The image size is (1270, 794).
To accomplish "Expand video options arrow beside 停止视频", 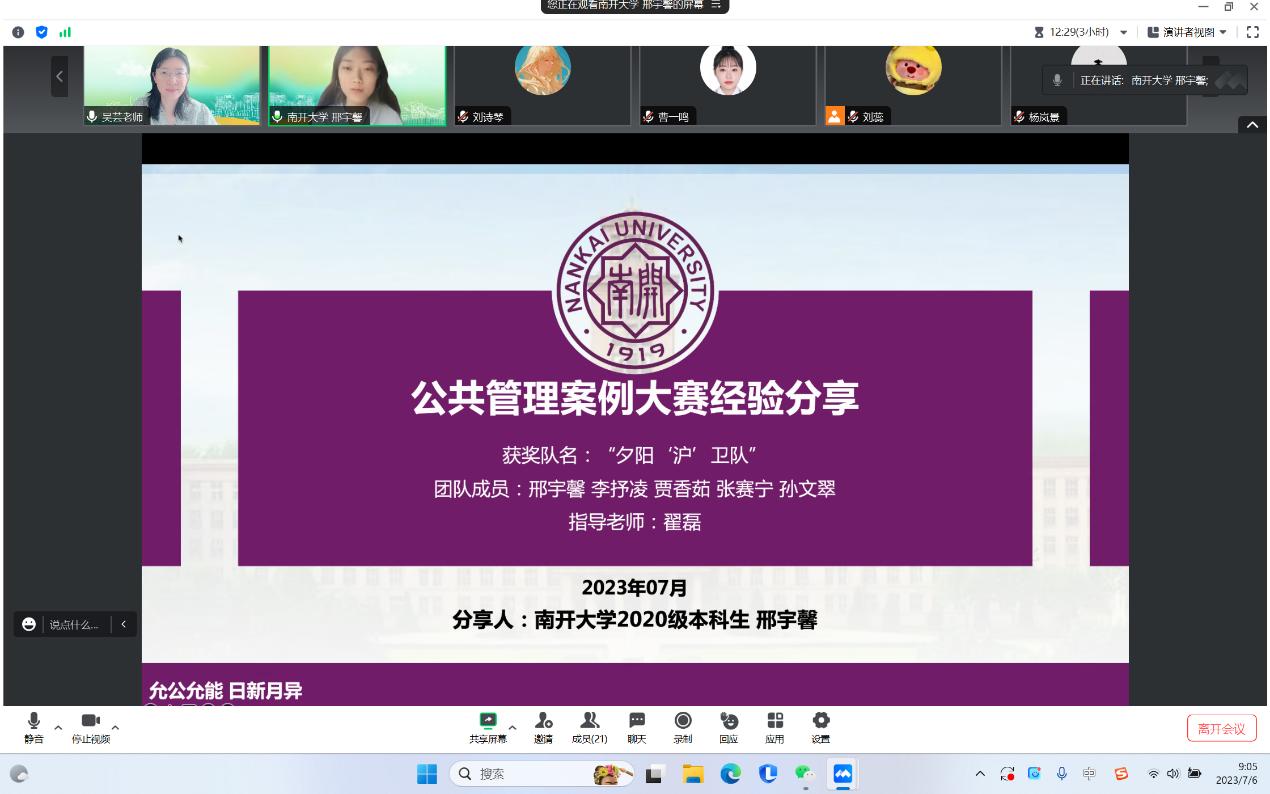I will pyautogui.click(x=115, y=727).
